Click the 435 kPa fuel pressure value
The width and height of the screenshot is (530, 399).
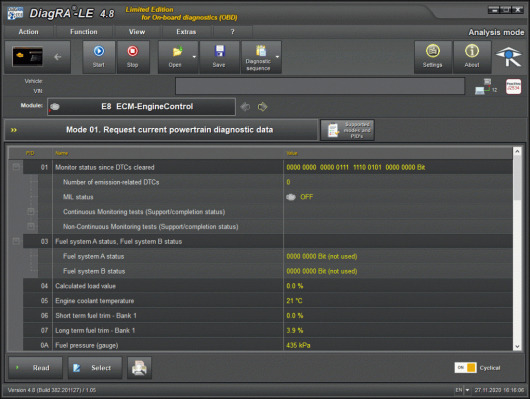[x=298, y=345]
